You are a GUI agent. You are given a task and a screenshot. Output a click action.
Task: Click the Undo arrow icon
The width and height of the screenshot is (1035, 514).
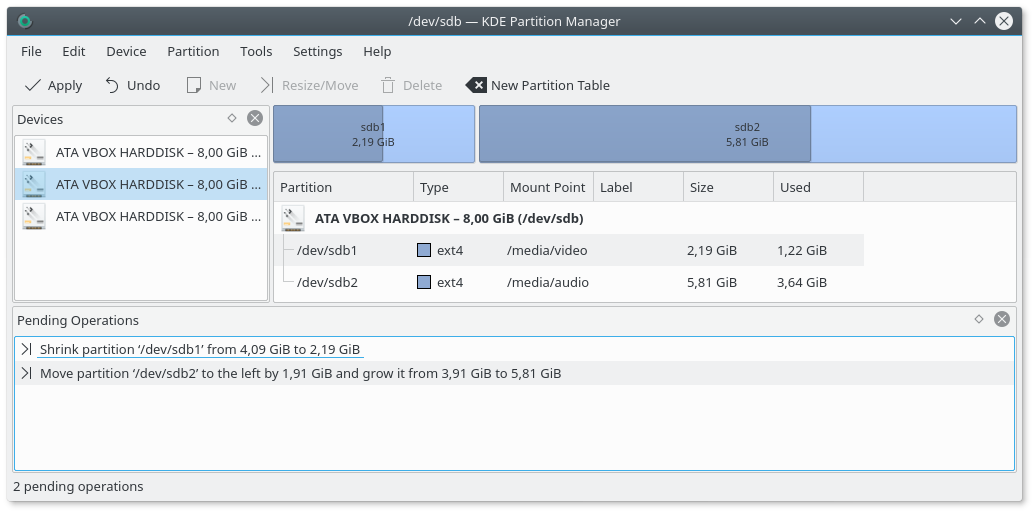[112, 85]
